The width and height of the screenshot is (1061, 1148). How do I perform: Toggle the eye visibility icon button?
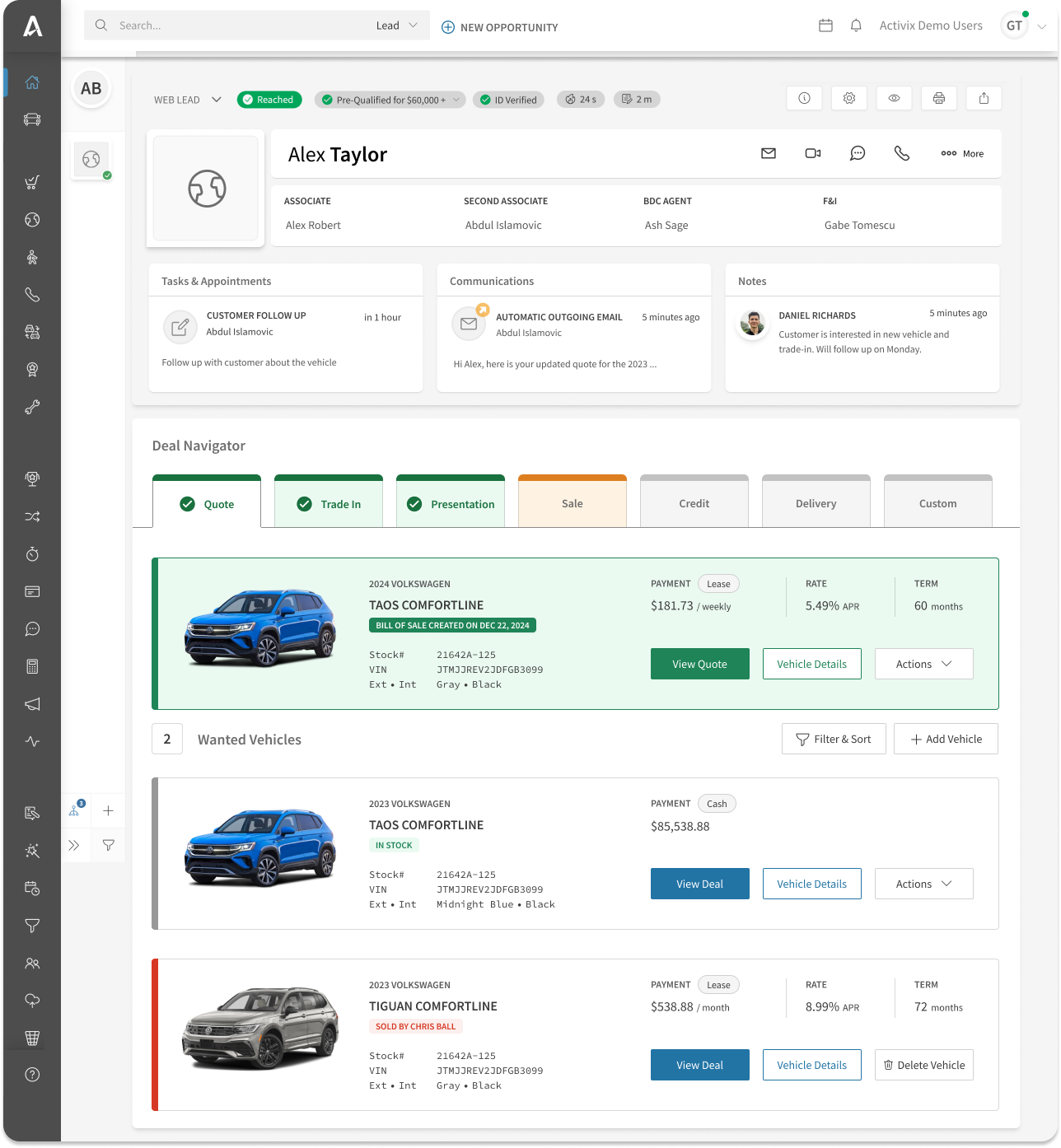pos(894,98)
